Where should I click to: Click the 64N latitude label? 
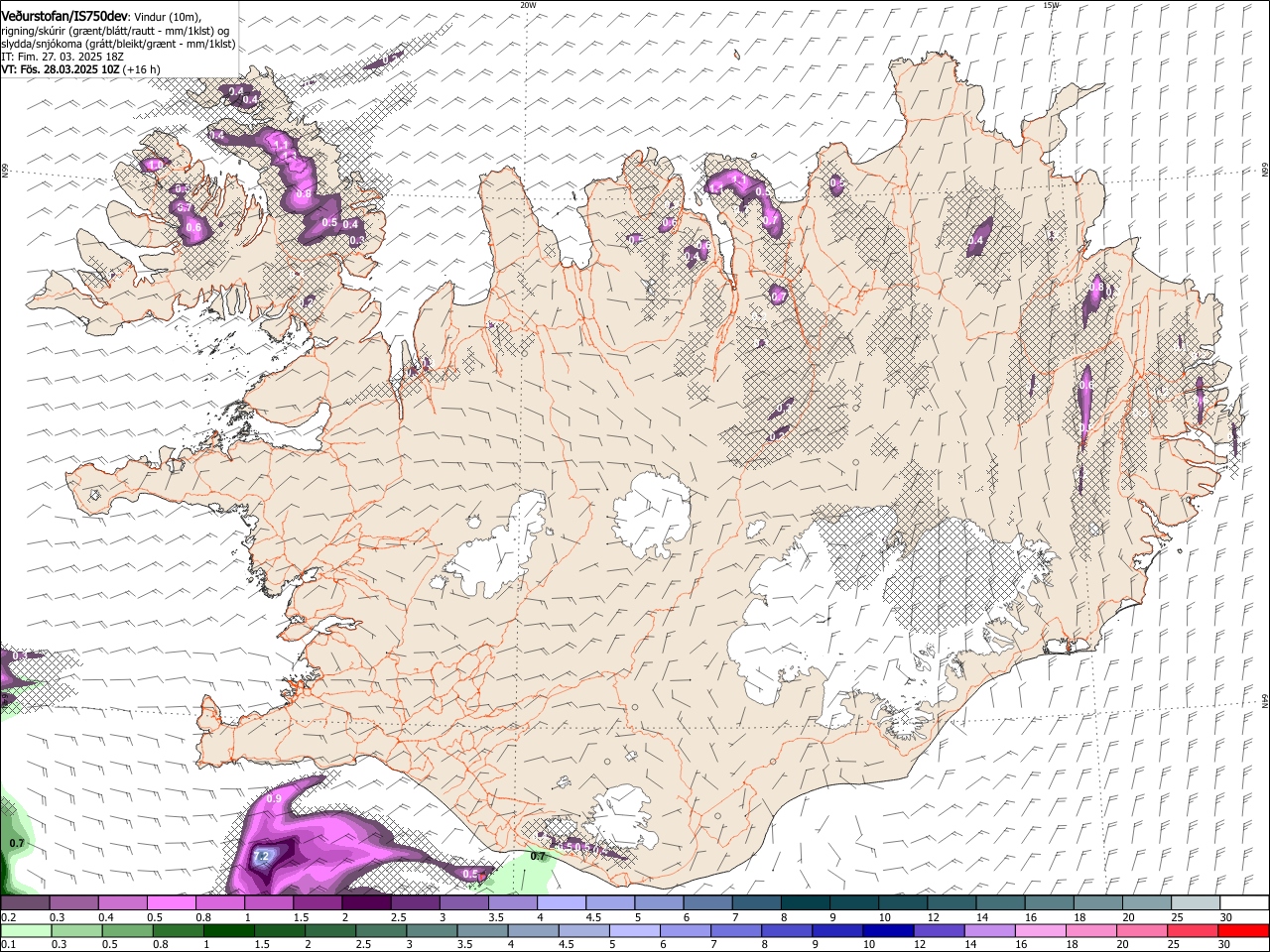(1265, 700)
